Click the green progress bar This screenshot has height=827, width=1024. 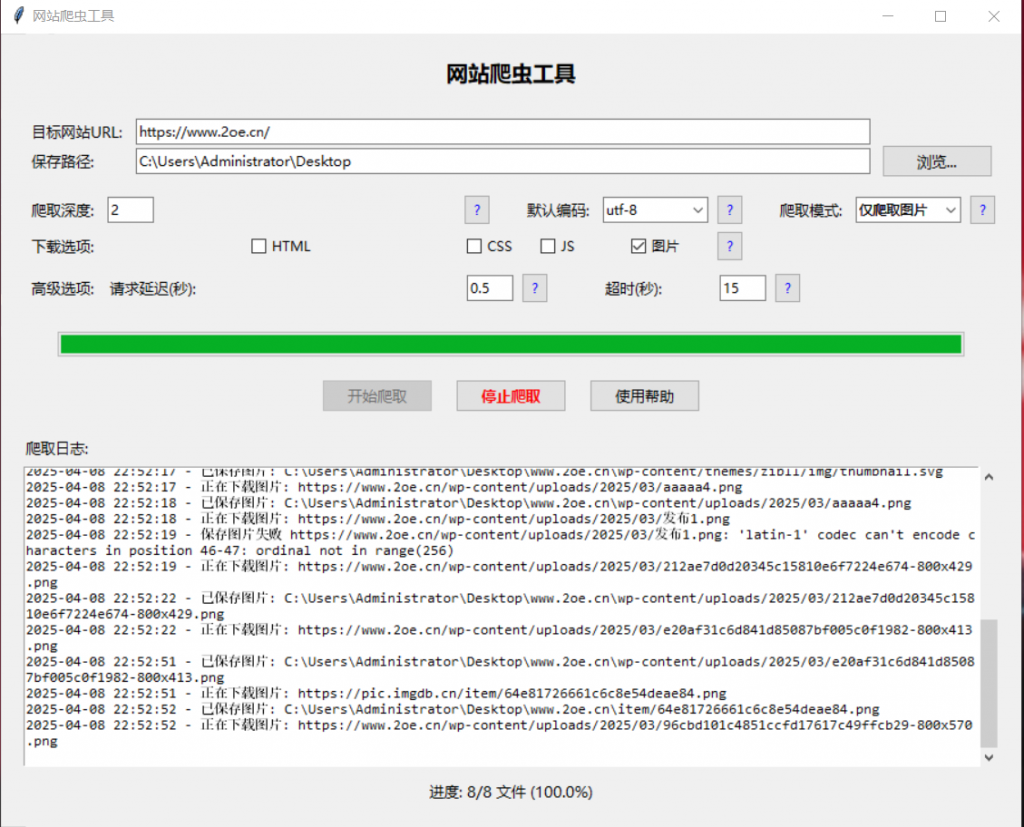511,344
